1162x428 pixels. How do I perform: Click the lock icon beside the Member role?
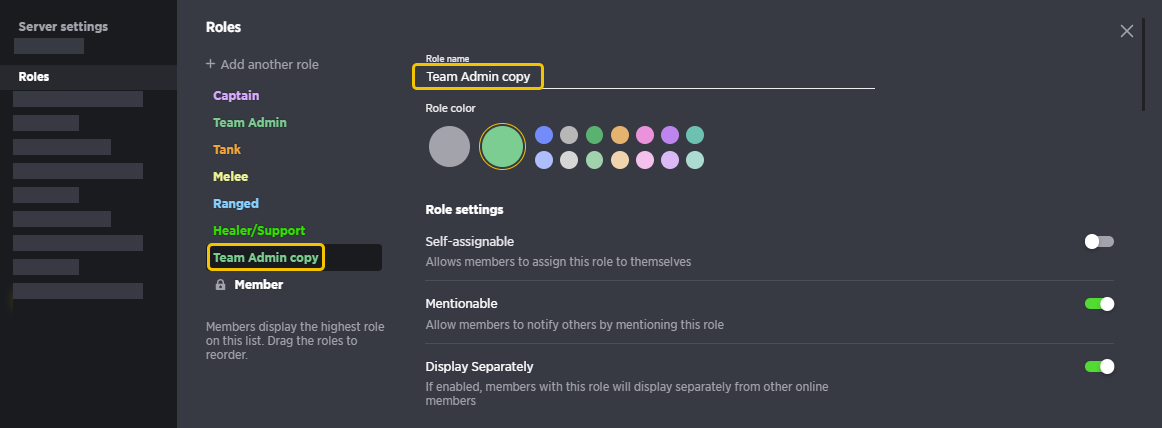[220, 284]
